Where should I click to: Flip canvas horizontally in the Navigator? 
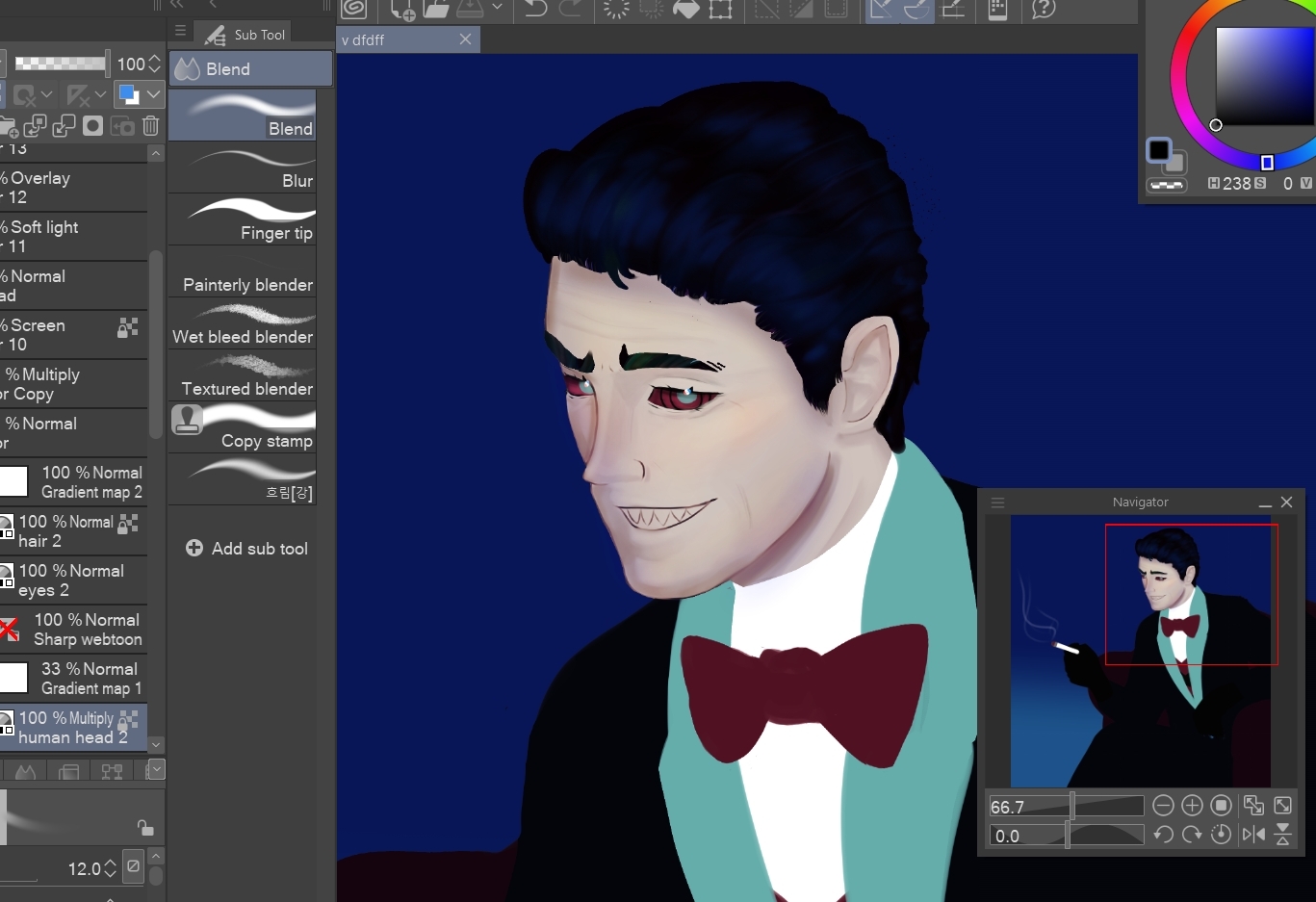click(x=1253, y=835)
